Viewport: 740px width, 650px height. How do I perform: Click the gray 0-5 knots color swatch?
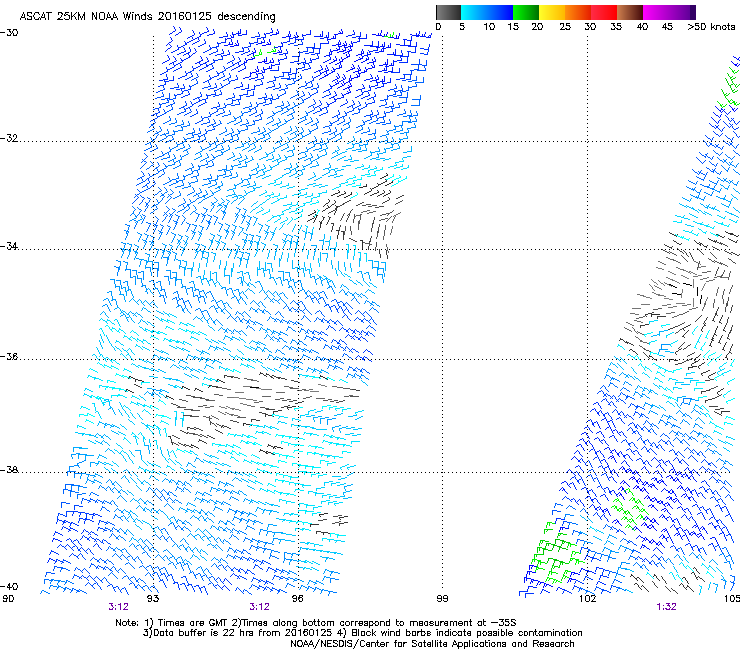coord(448,12)
